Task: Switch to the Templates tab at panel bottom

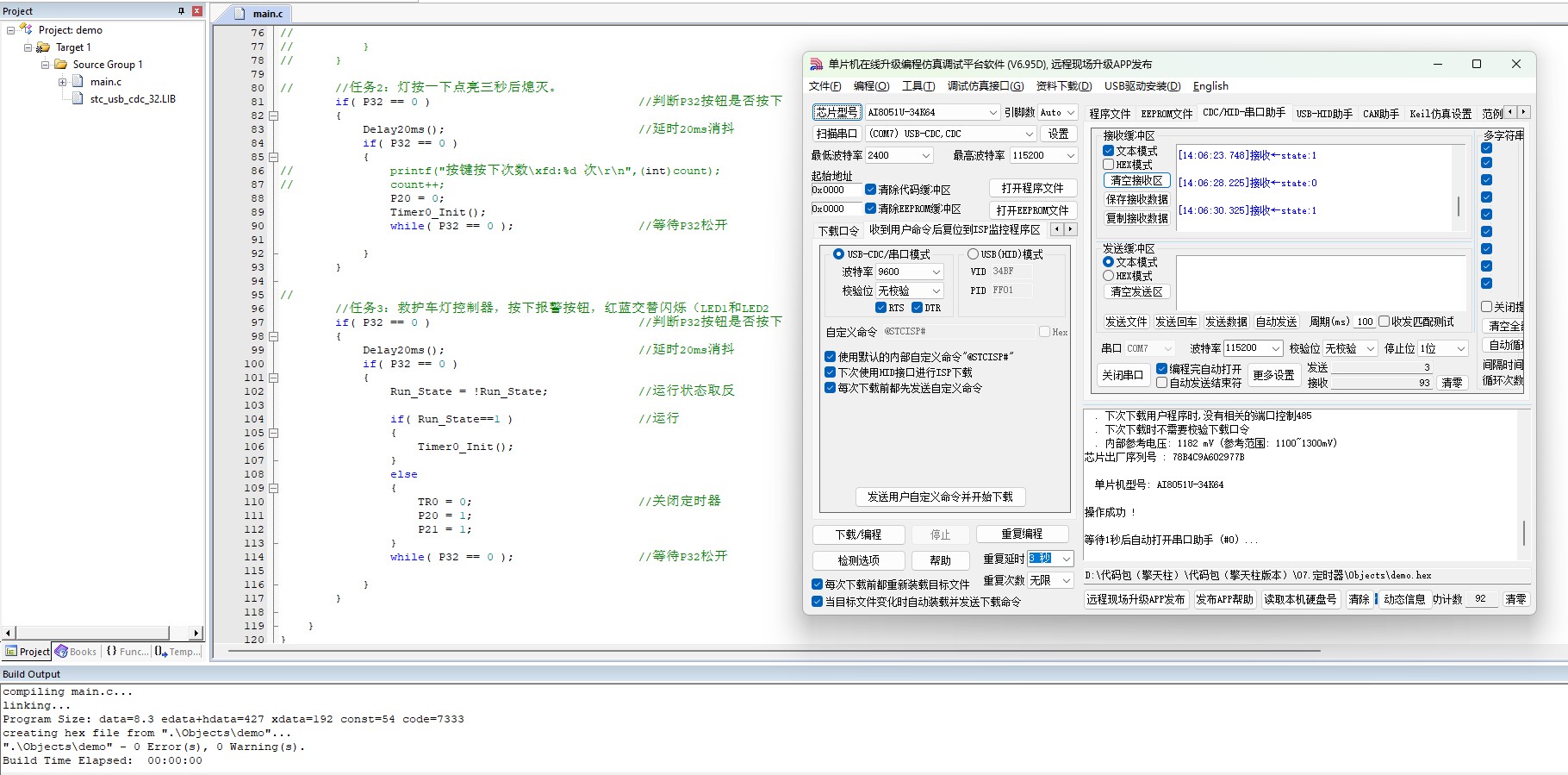Action: tap(177, 652)
